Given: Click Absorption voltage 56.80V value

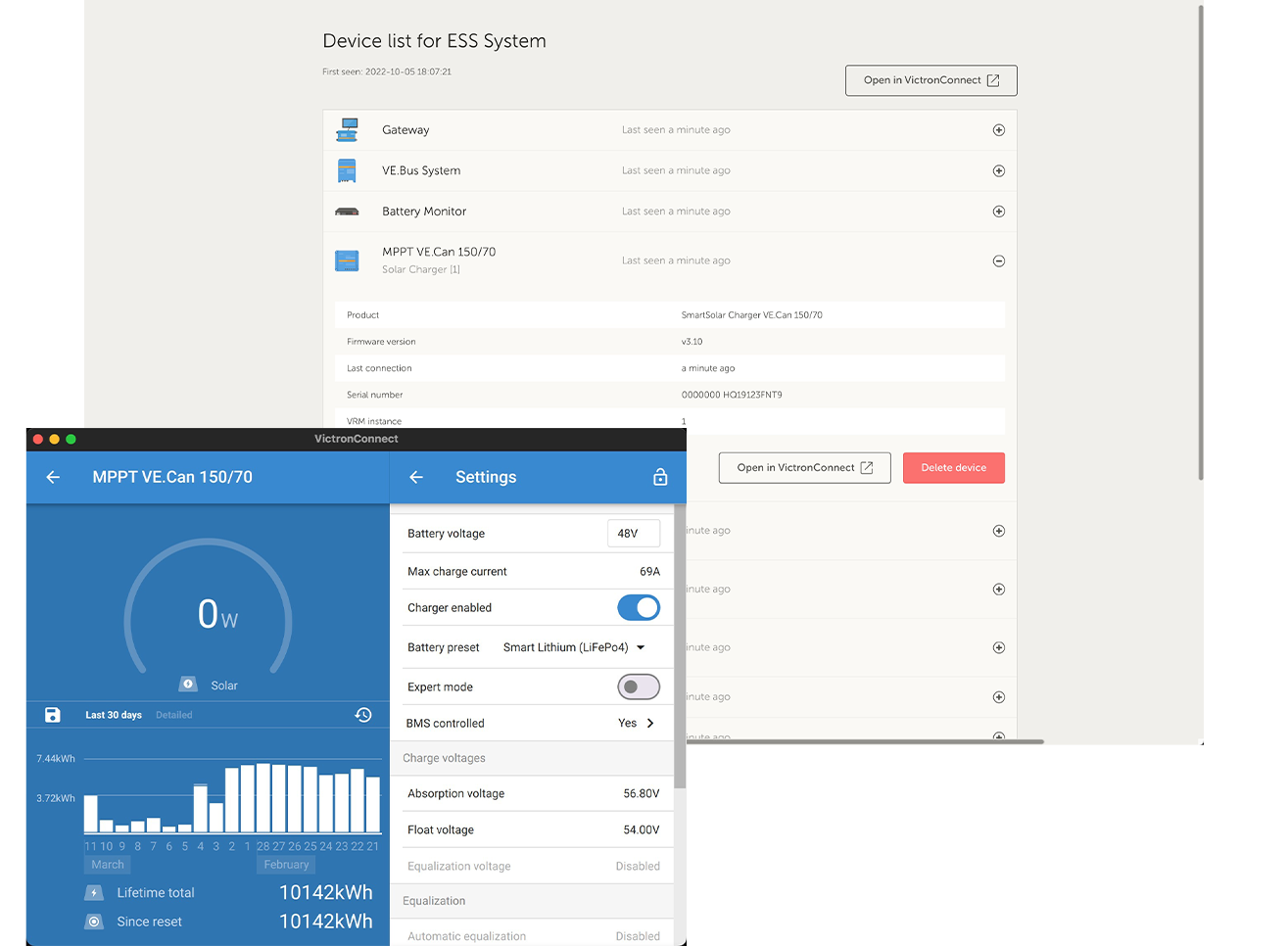Looking at the screenshot, I should [x=642, y=794].
